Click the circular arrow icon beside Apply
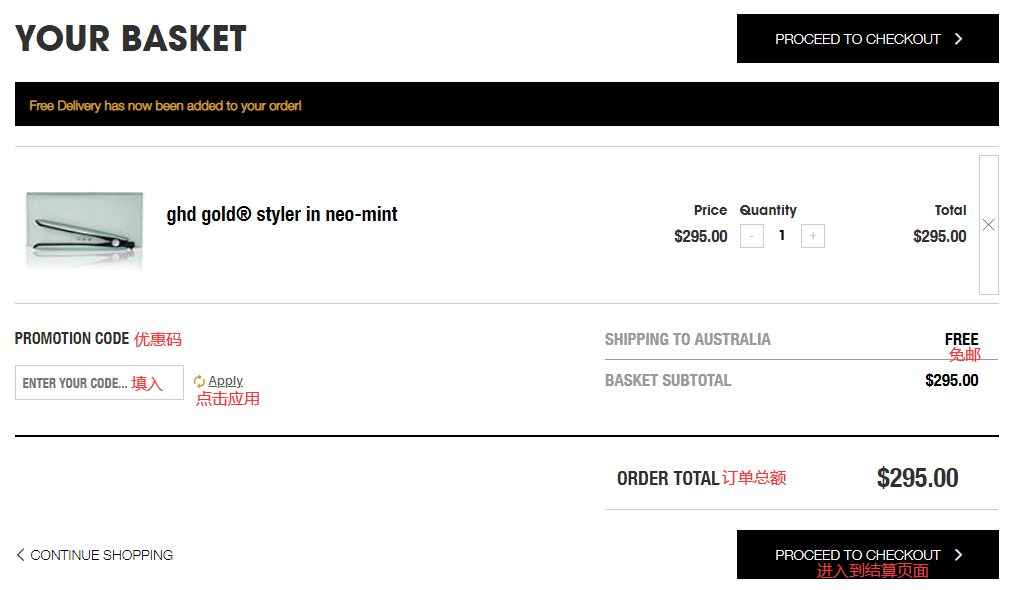The width and height of the screenshot is (1018, 590). click(x=199, y=381)
